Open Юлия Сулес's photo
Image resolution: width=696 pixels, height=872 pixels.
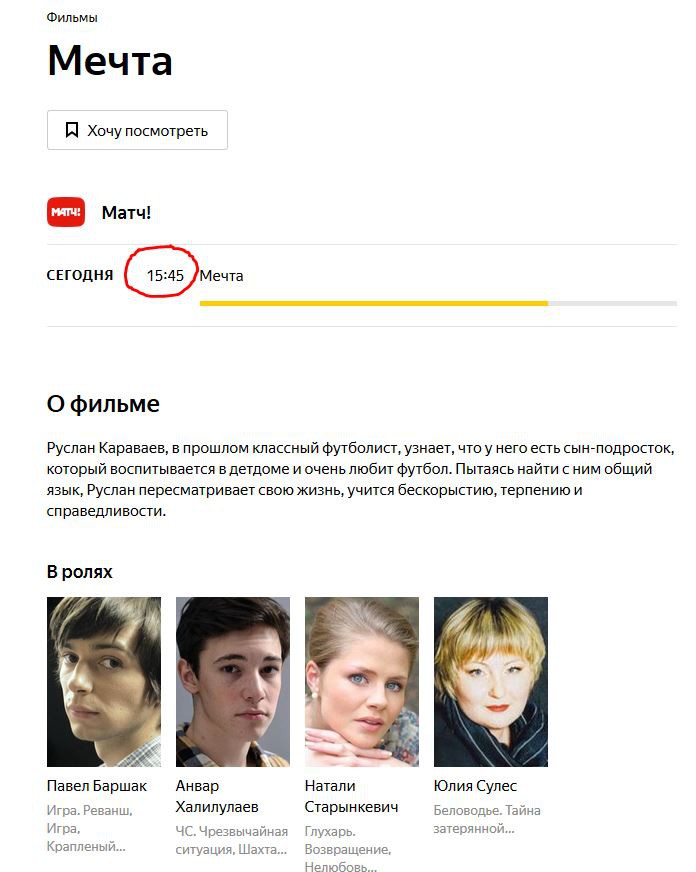coord(491,682)
